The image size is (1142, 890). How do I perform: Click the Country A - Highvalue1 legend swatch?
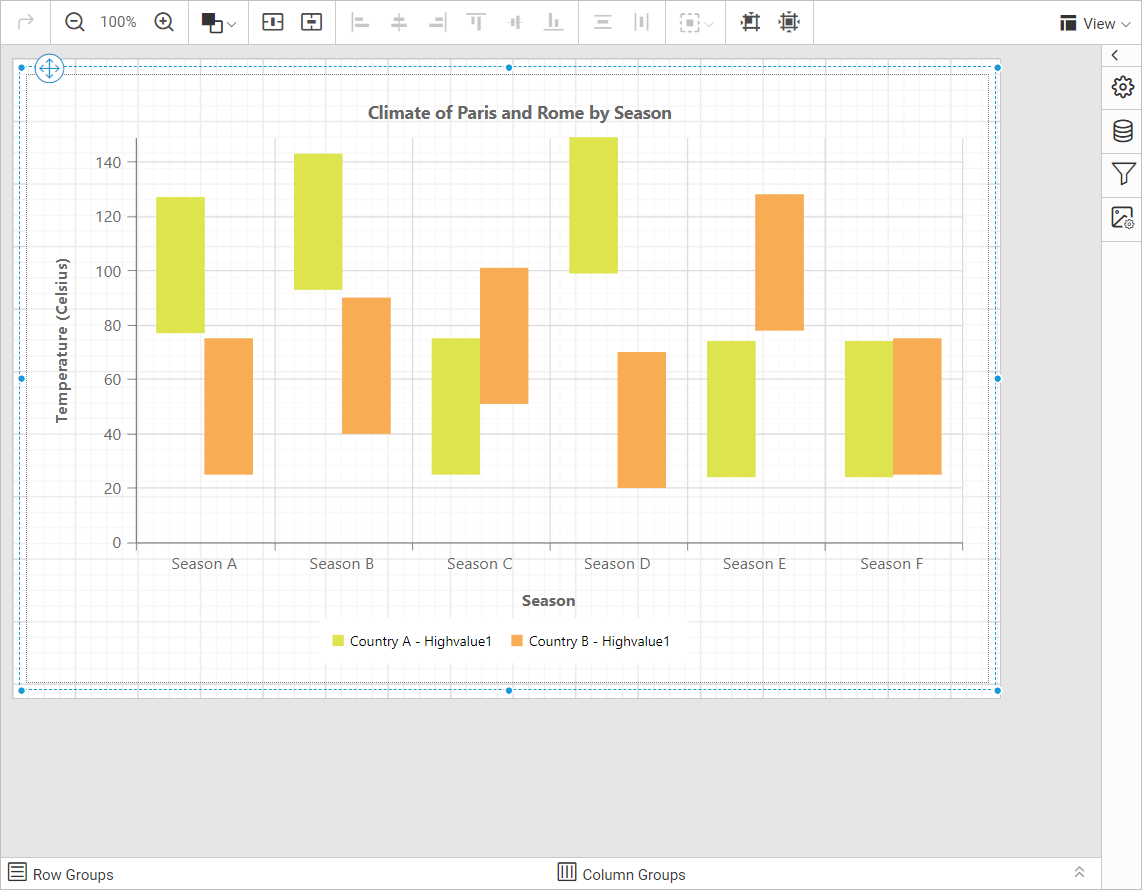click(x=338, y=641)
